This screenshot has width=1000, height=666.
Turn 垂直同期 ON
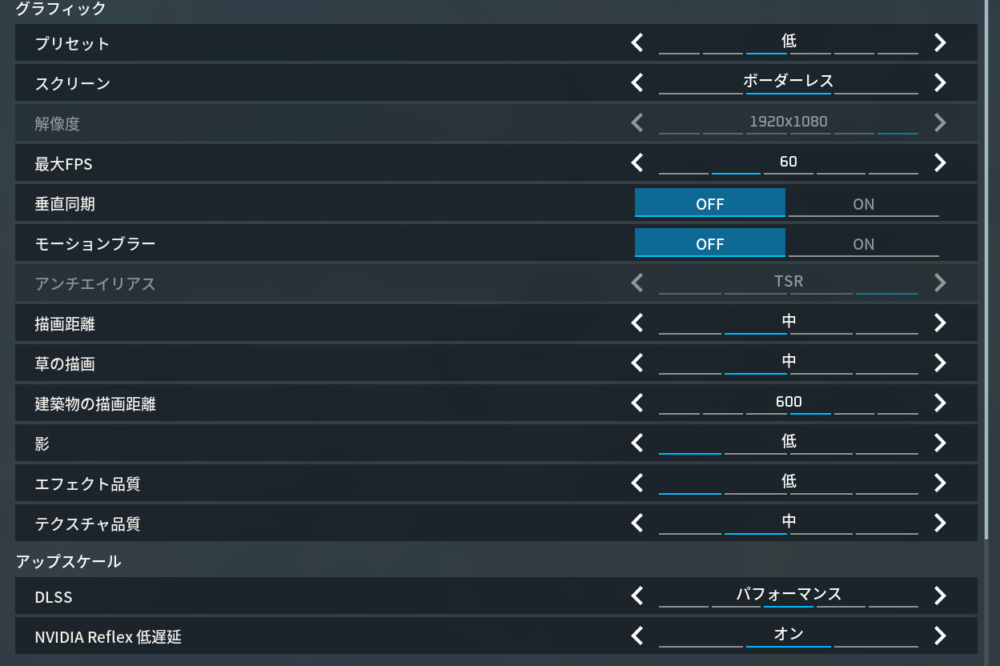tap(865, 203)
